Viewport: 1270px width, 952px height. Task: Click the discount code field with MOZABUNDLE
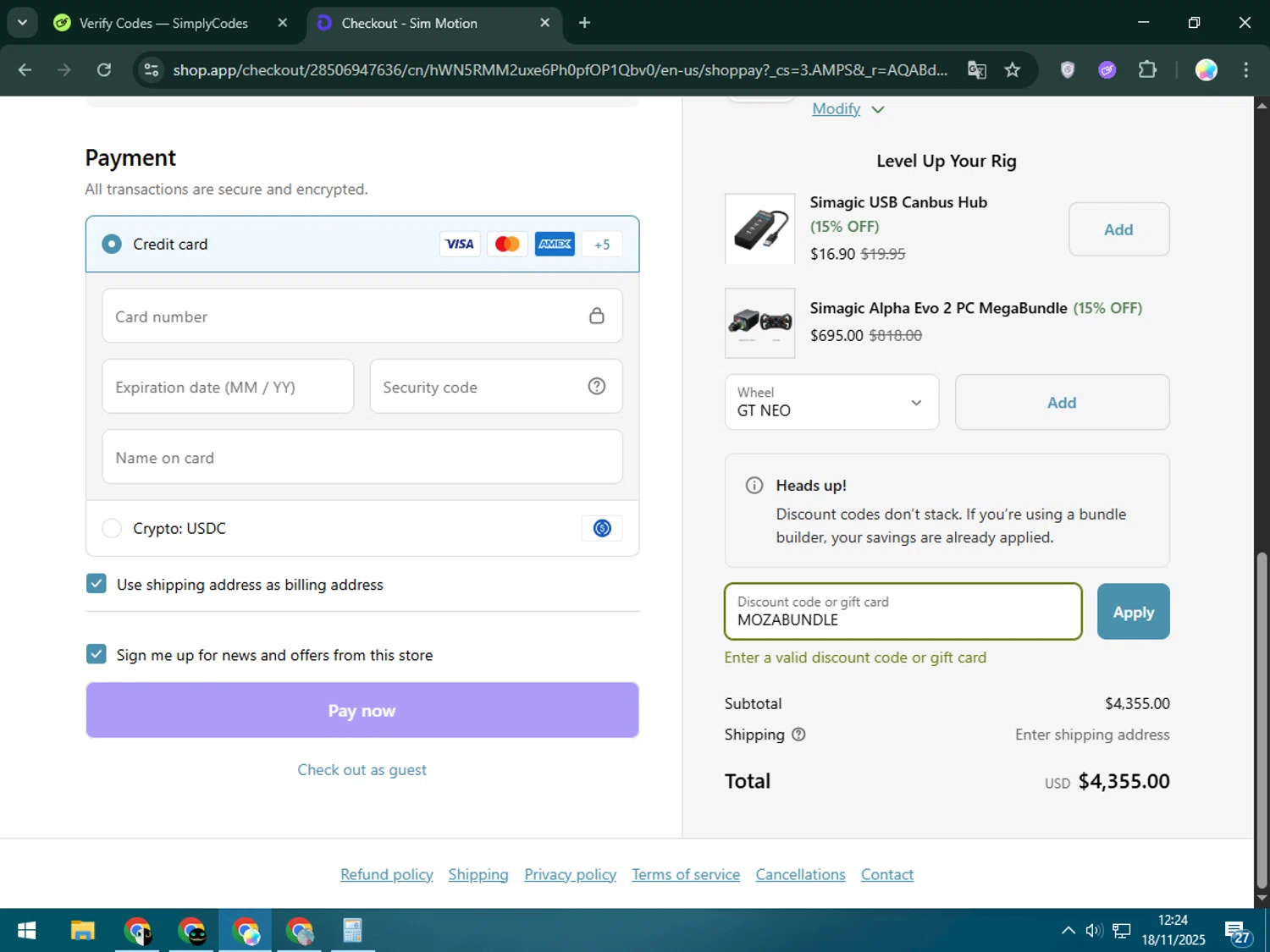[903, 611]
